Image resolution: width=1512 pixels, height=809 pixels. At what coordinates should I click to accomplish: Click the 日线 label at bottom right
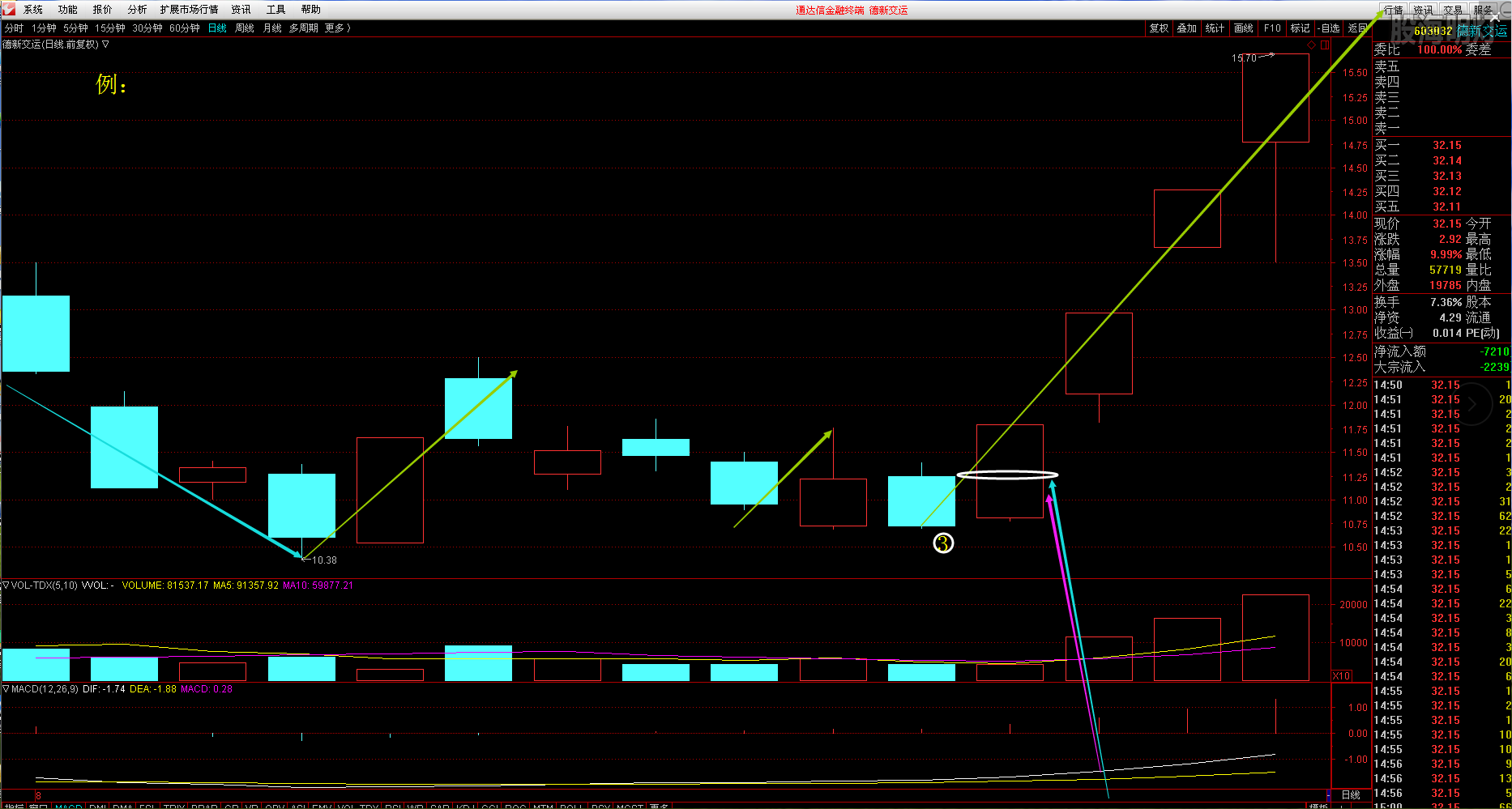pos(1352,795)
